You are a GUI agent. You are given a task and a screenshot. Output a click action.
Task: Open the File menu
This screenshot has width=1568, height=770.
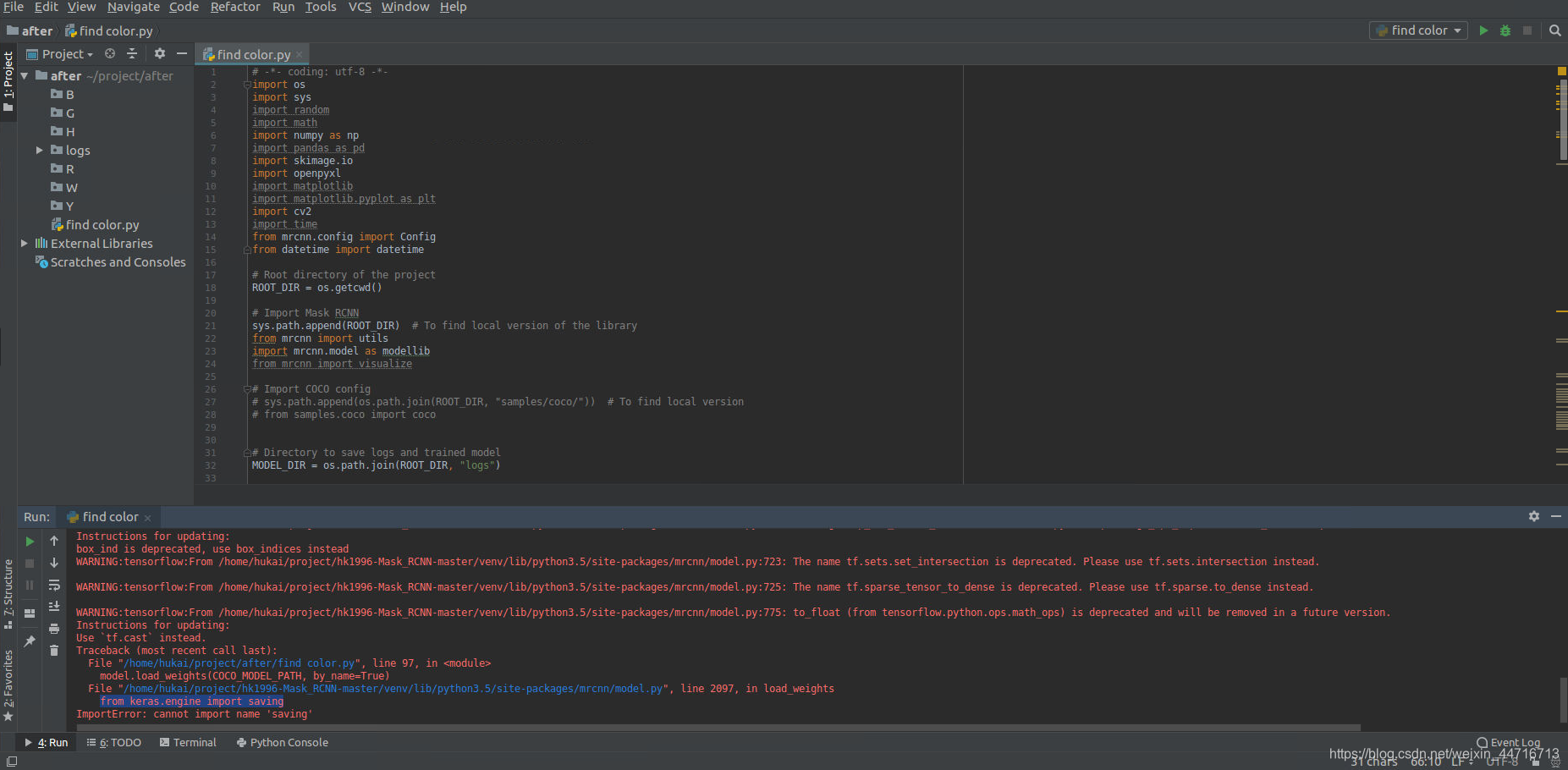point(14,7)
